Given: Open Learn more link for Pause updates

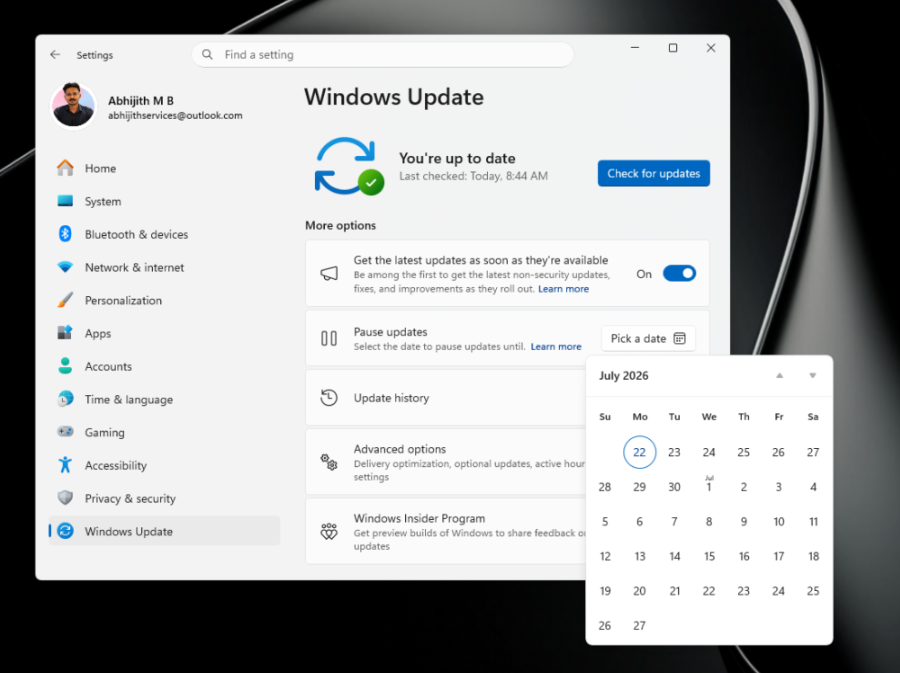Looking at the screenshot, I should pos(556,347).
